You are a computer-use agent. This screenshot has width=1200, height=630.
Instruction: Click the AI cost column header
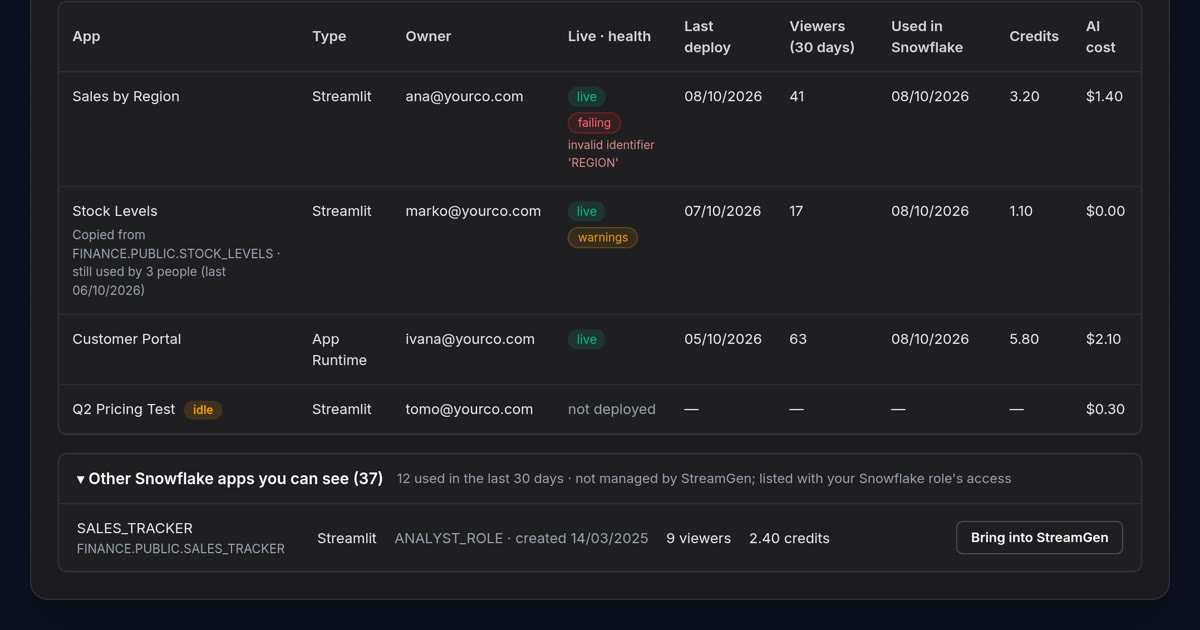coord(1101,37)
